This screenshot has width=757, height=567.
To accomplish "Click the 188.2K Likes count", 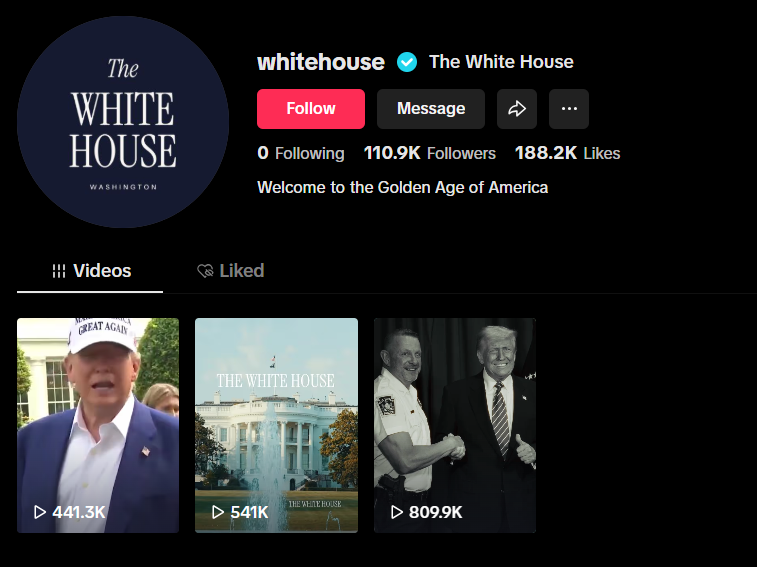I will pos(567,153).
